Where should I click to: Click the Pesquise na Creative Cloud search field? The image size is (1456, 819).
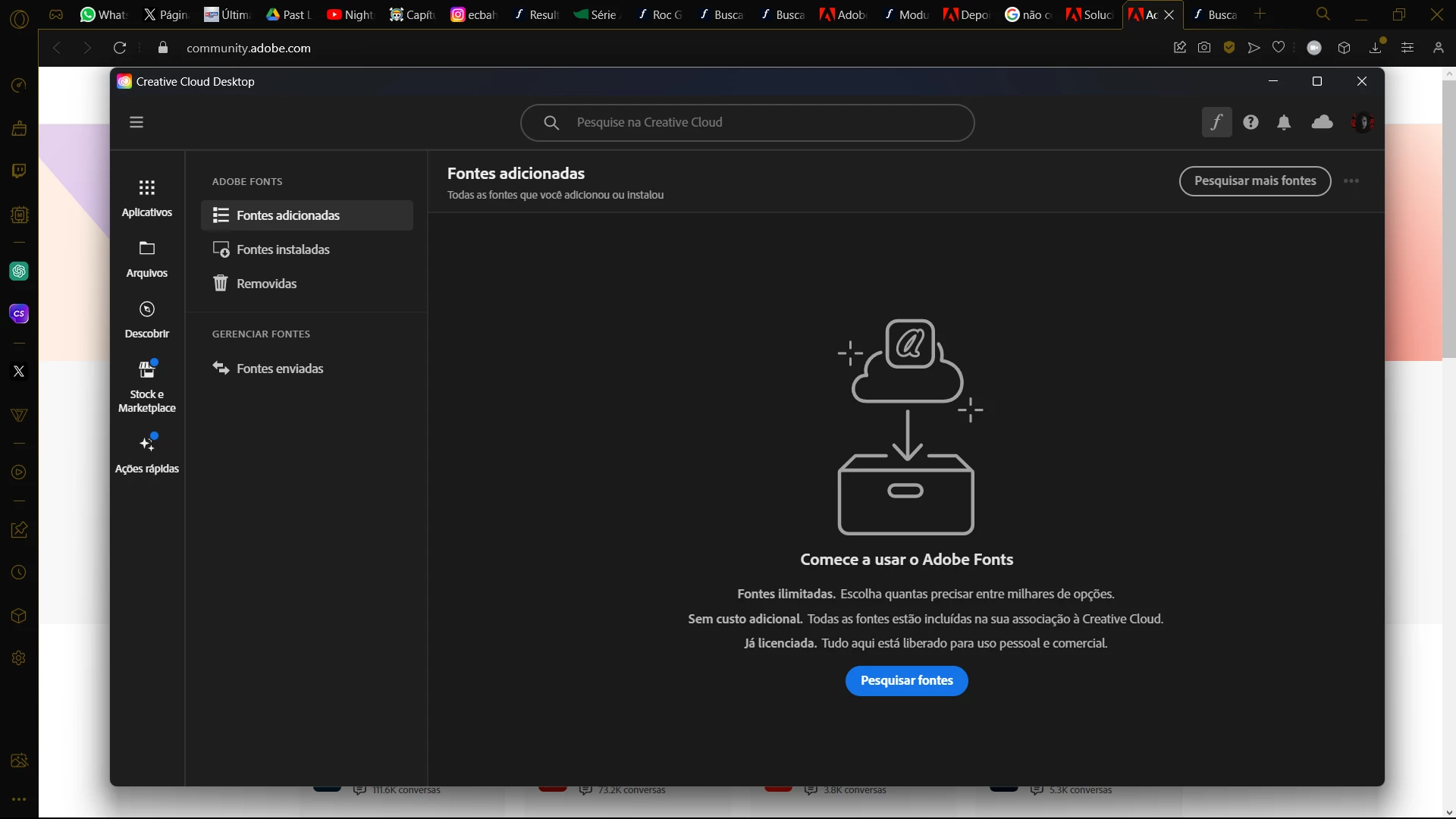[758, 122]
